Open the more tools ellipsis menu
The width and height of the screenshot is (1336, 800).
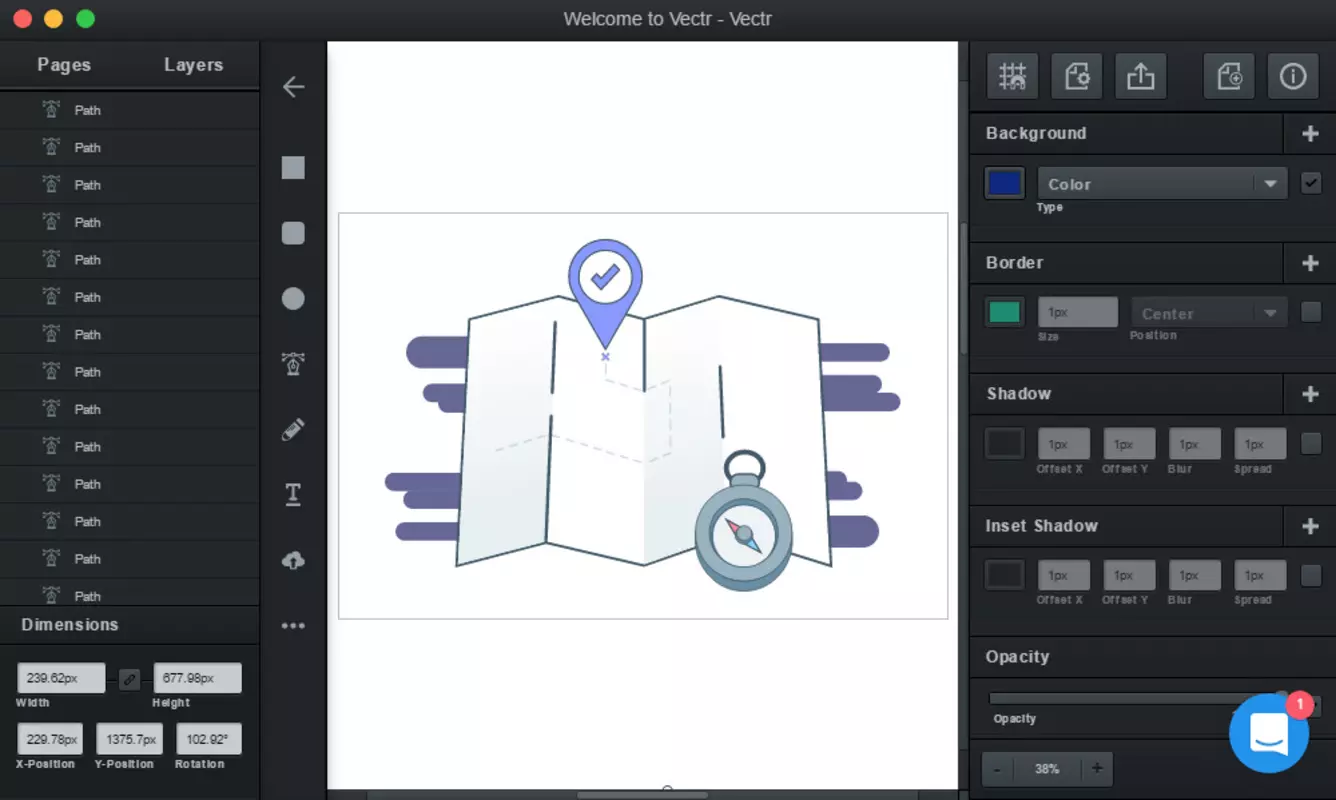pyautogui.click(x=293, y=626)
